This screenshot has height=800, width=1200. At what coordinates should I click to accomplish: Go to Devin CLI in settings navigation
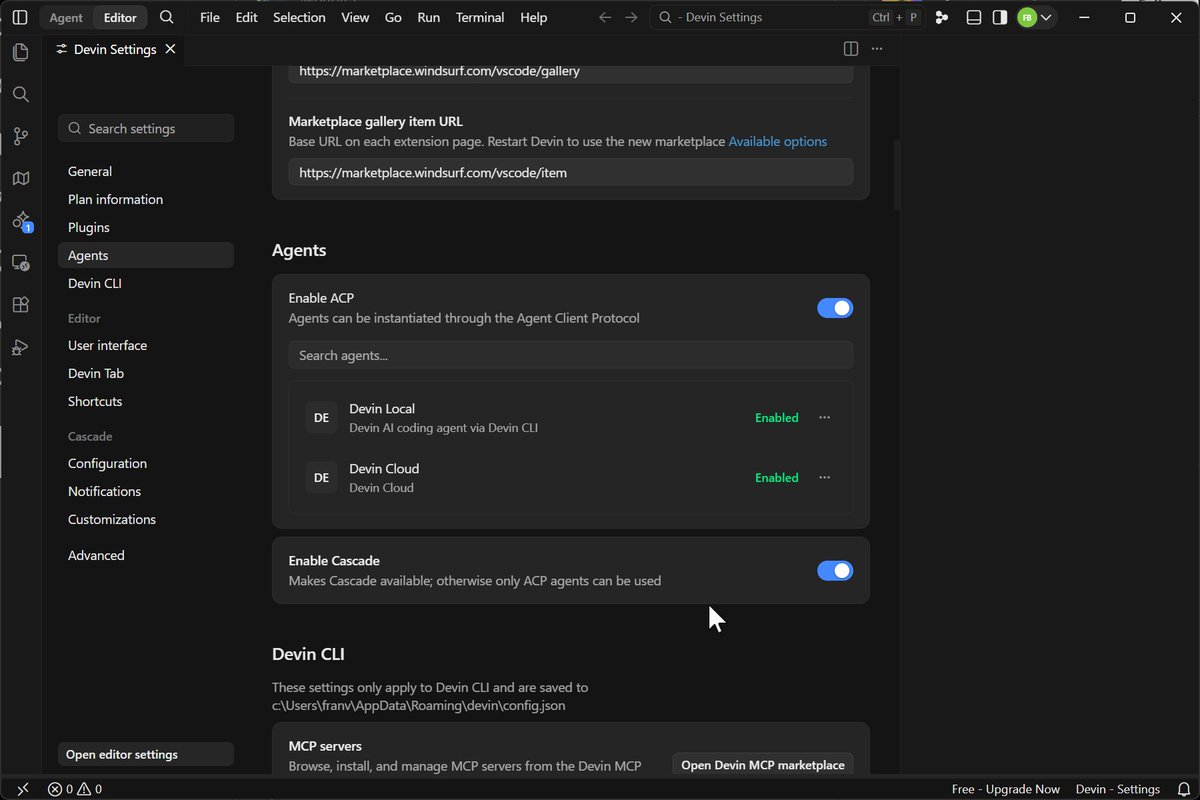coord(146,283)
